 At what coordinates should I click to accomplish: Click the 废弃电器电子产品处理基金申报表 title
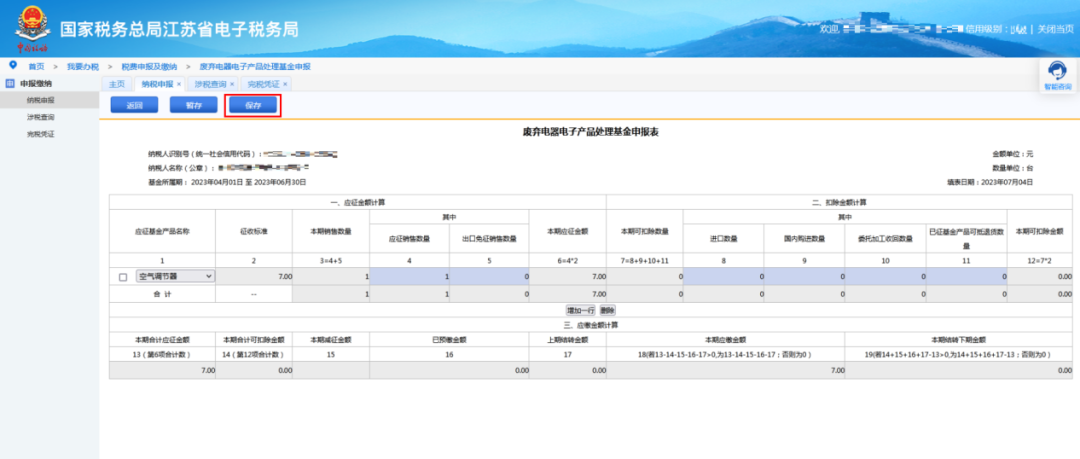tap(591, 131)
